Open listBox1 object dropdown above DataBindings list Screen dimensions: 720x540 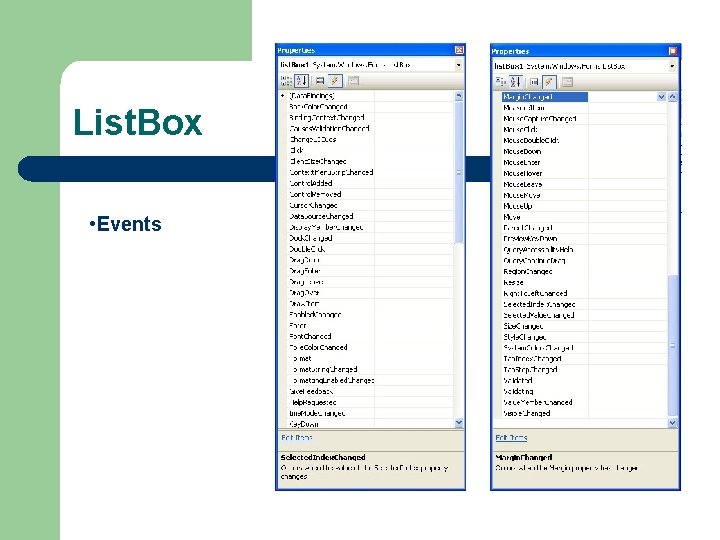click(458, 65)
